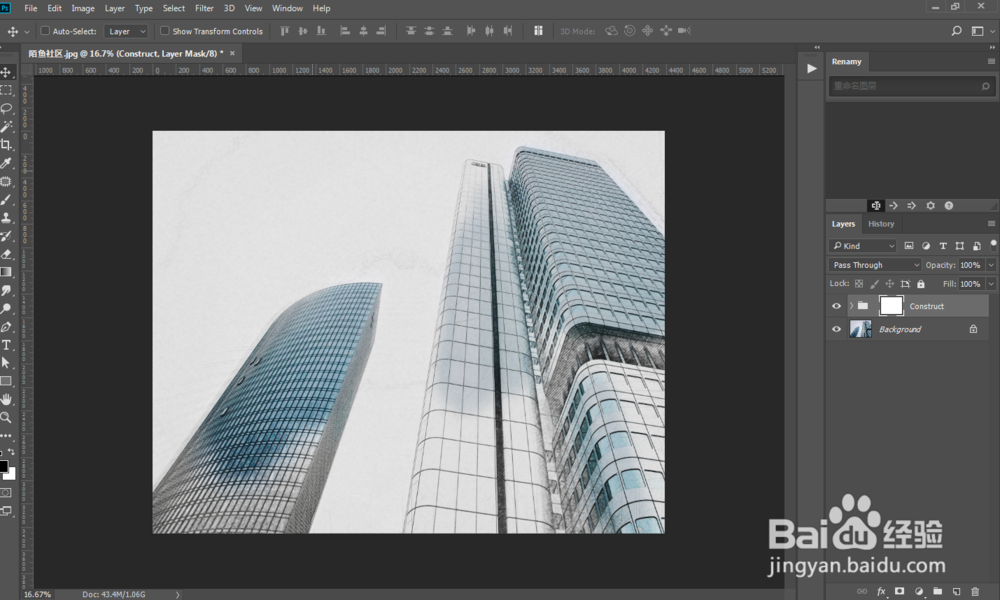Open search with magnifier in options bar
Viewport: 1000px width, 600px height.
click(x=956, y=31)
